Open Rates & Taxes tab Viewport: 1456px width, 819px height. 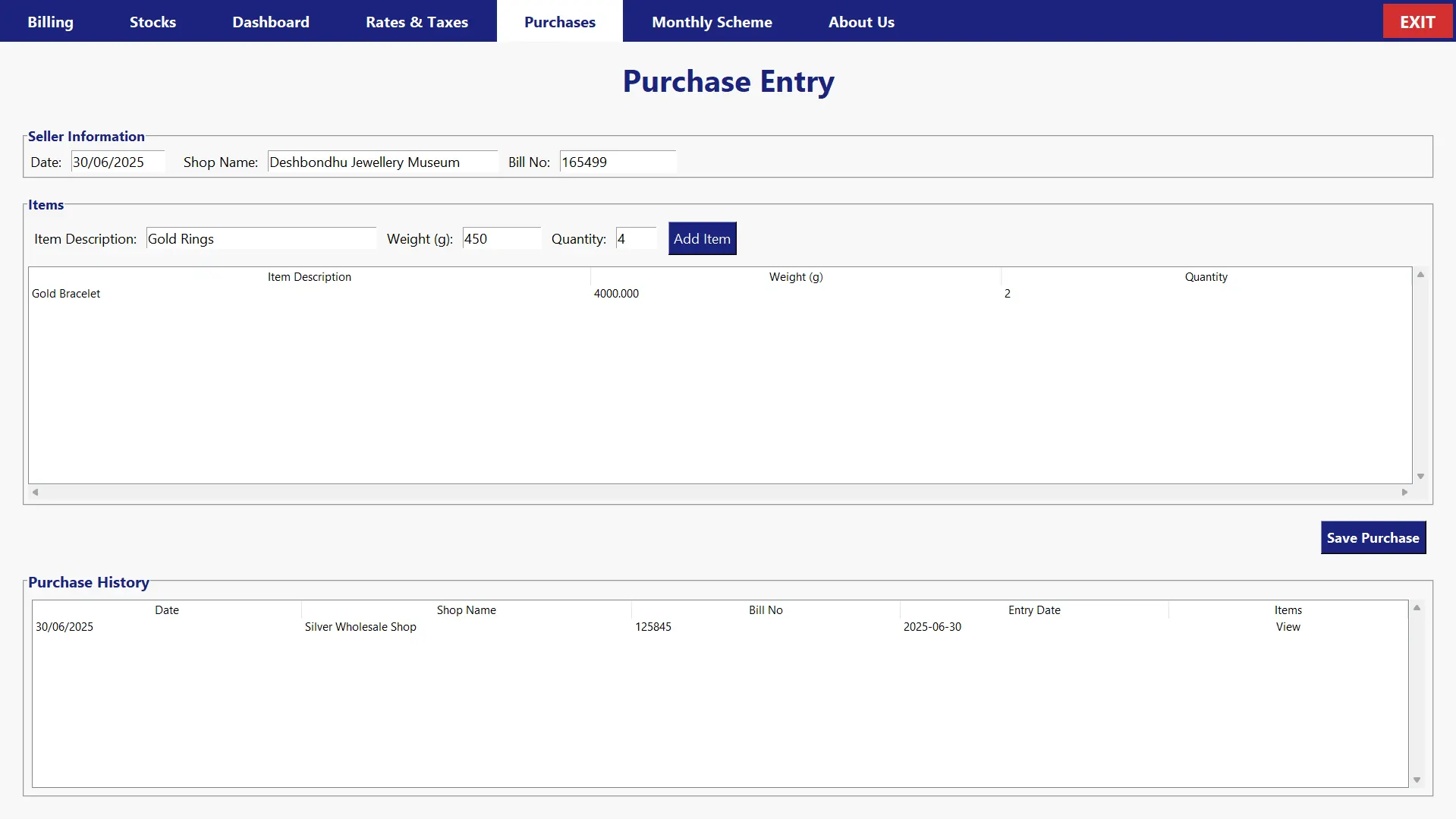[417, 22]
